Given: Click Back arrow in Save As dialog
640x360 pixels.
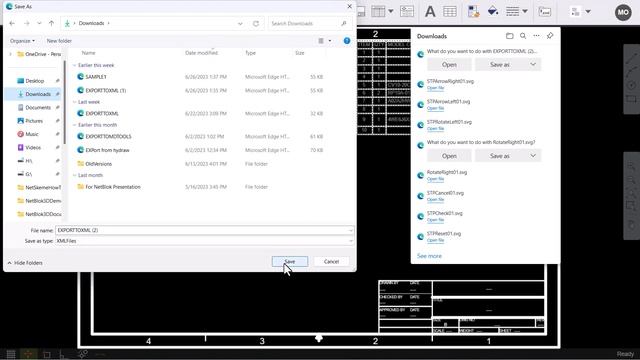Looking at the screenshot, I should [12, 23].
